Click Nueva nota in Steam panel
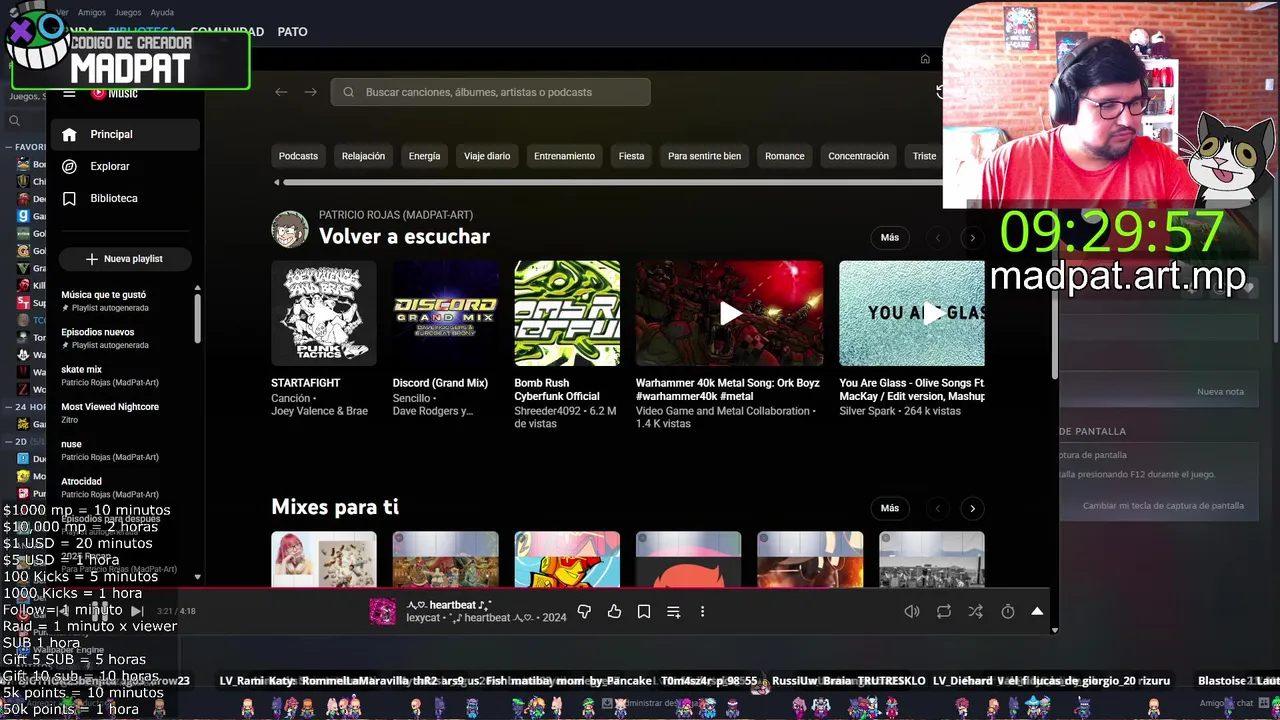The width and height of the screenshot is (1280, 720). click(x=1220, y=392)
